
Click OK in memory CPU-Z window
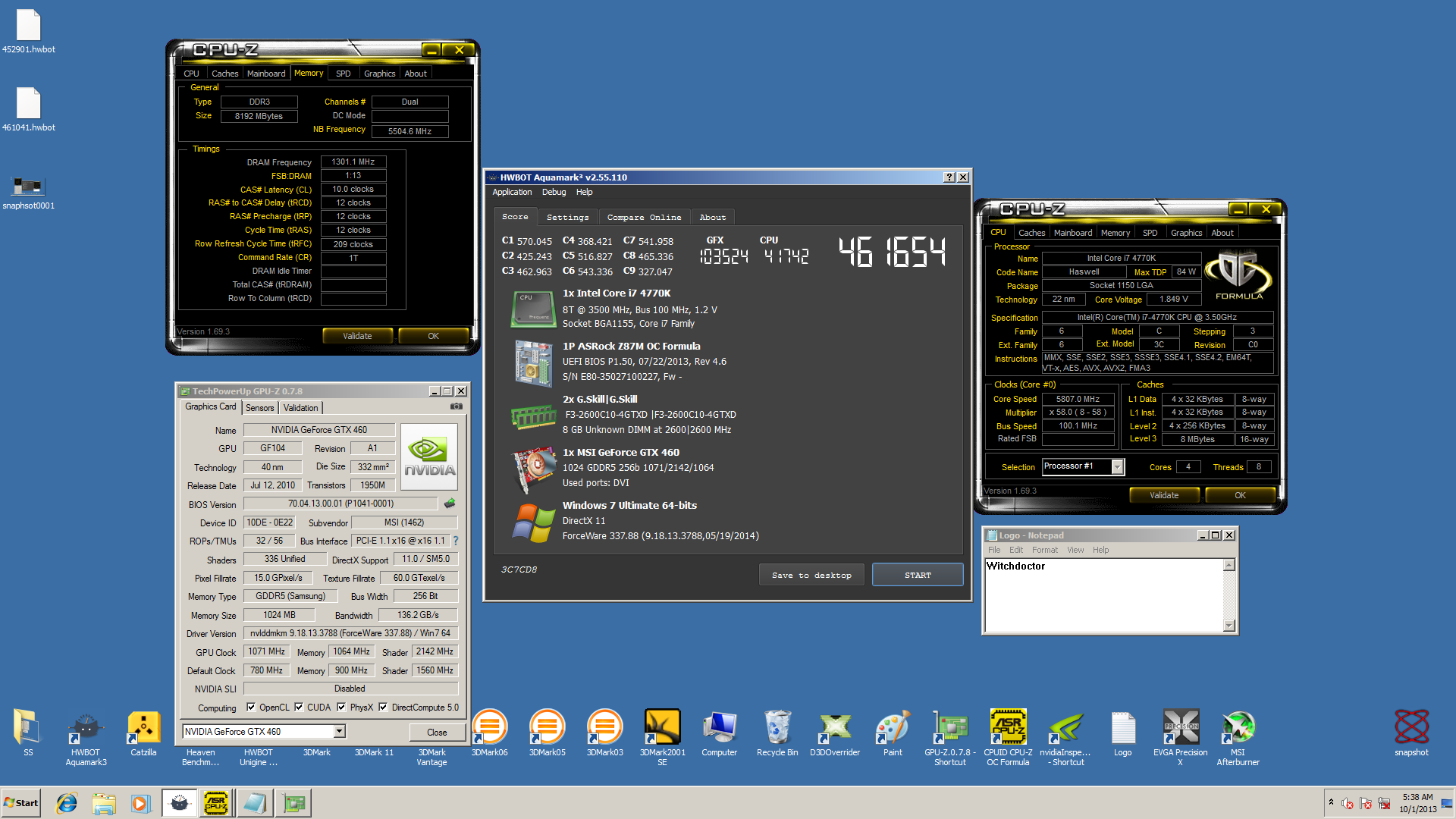pyautogui.click(x=433, y=336)
